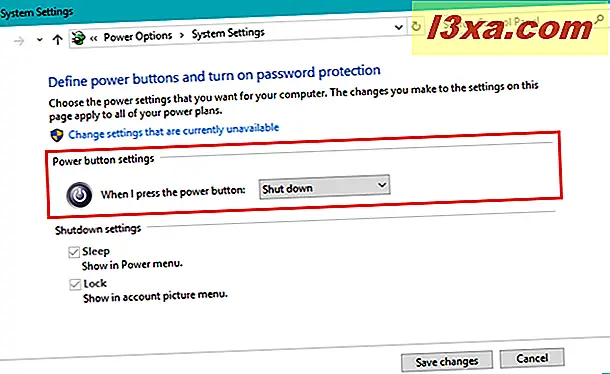Click Save changes button
Viewport: 610px width, 374px height.
point(447,362)
